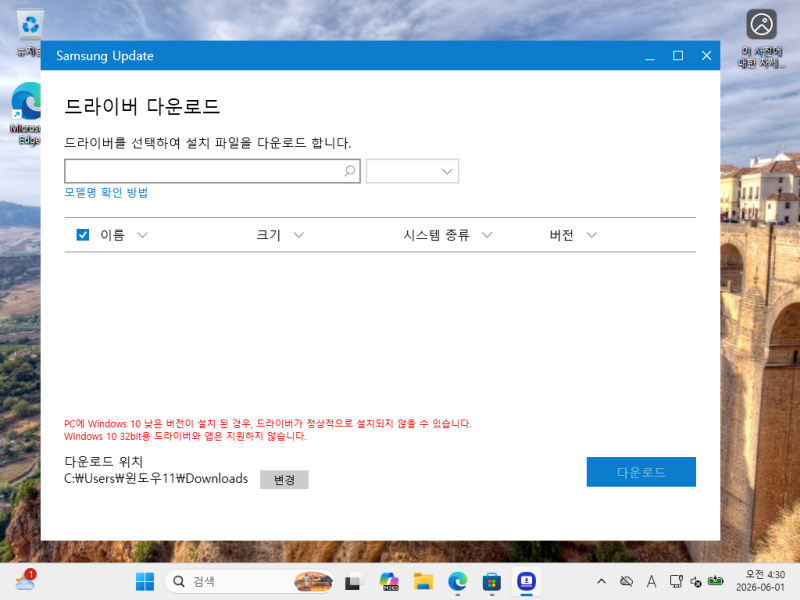This screenshot has width=800, height=600.
Task: Click the OneDrive cloud tray icon
Action: (x=627, y=581)
